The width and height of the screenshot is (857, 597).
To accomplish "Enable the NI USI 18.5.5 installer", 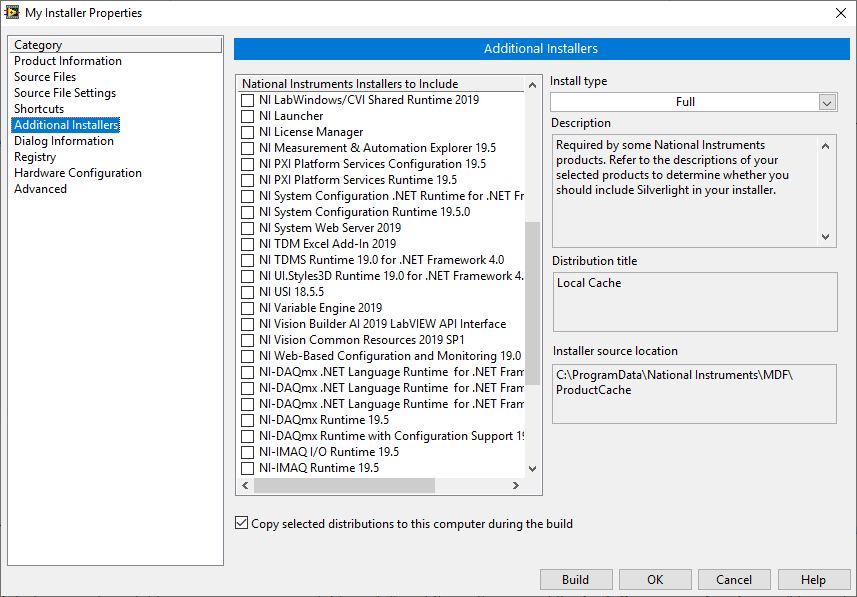I will pos(248,292).
